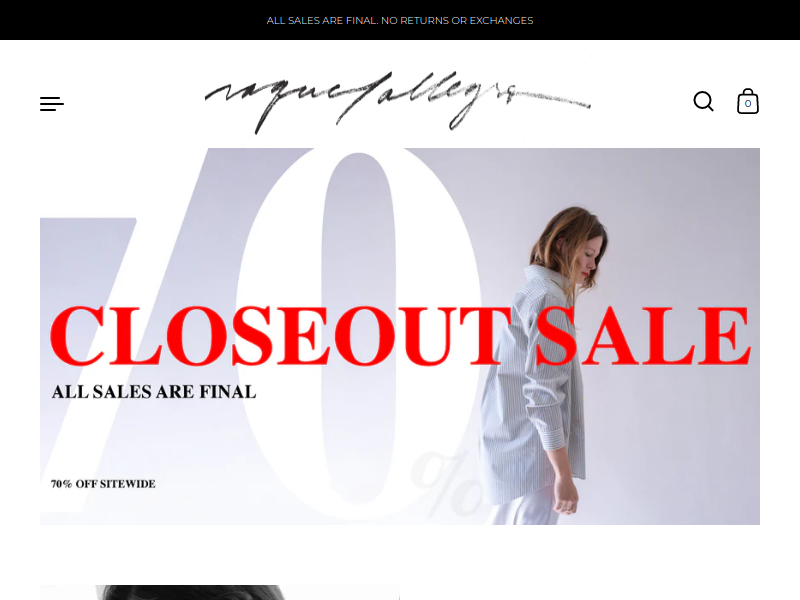Open the hamburger navigation menu

[x=52, y=104]
